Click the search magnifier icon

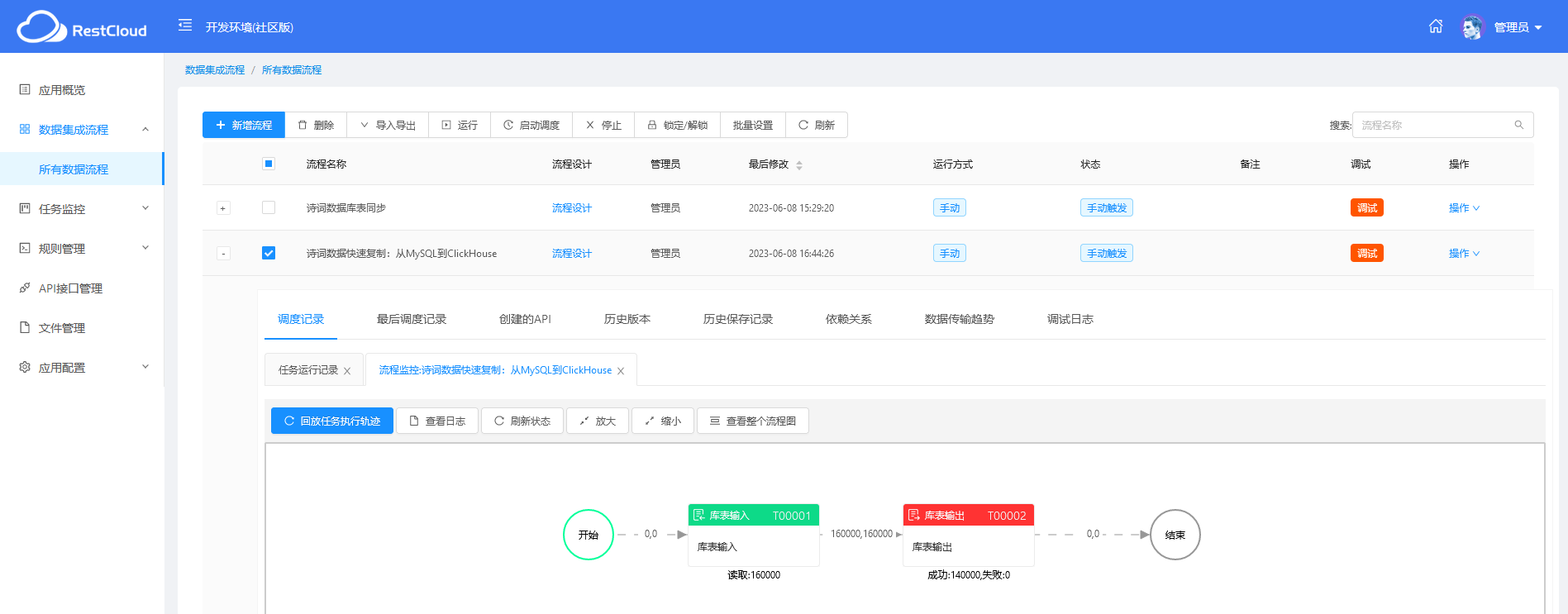pyautogui.click(x=1519, y=125)
